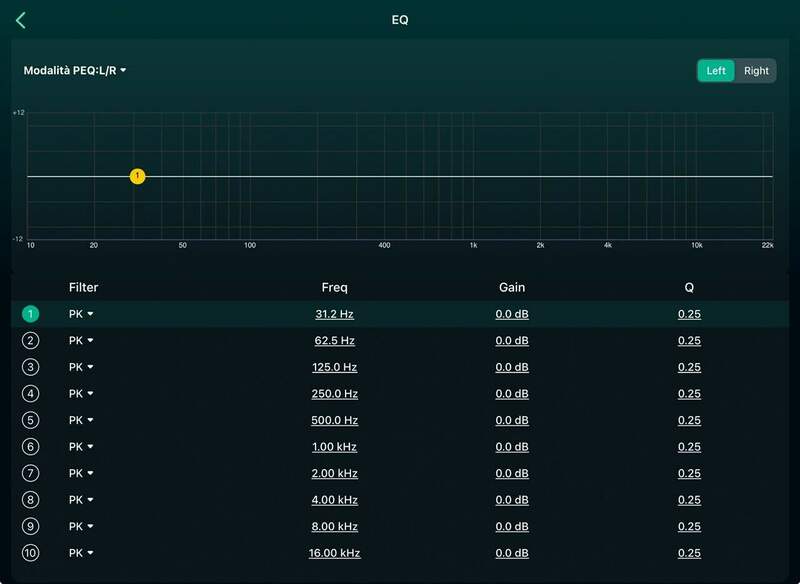Click the yellow band 1 graph marker
The image size is (800, 584).
(x=138, y=176)
